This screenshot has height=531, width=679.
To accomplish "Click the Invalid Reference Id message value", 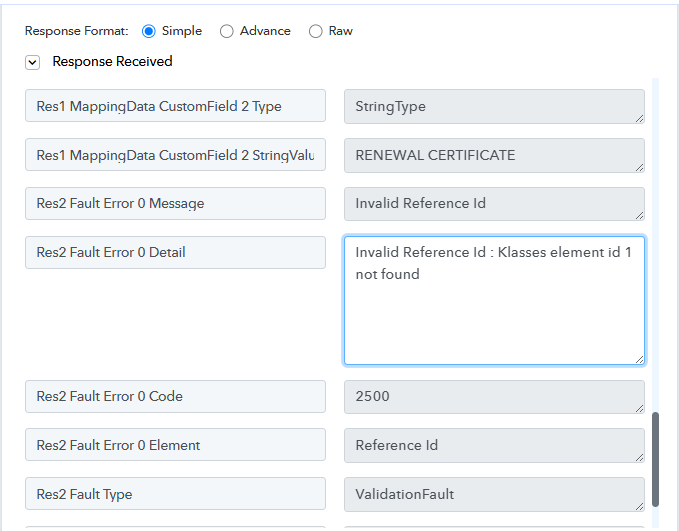I will (493, 204).
